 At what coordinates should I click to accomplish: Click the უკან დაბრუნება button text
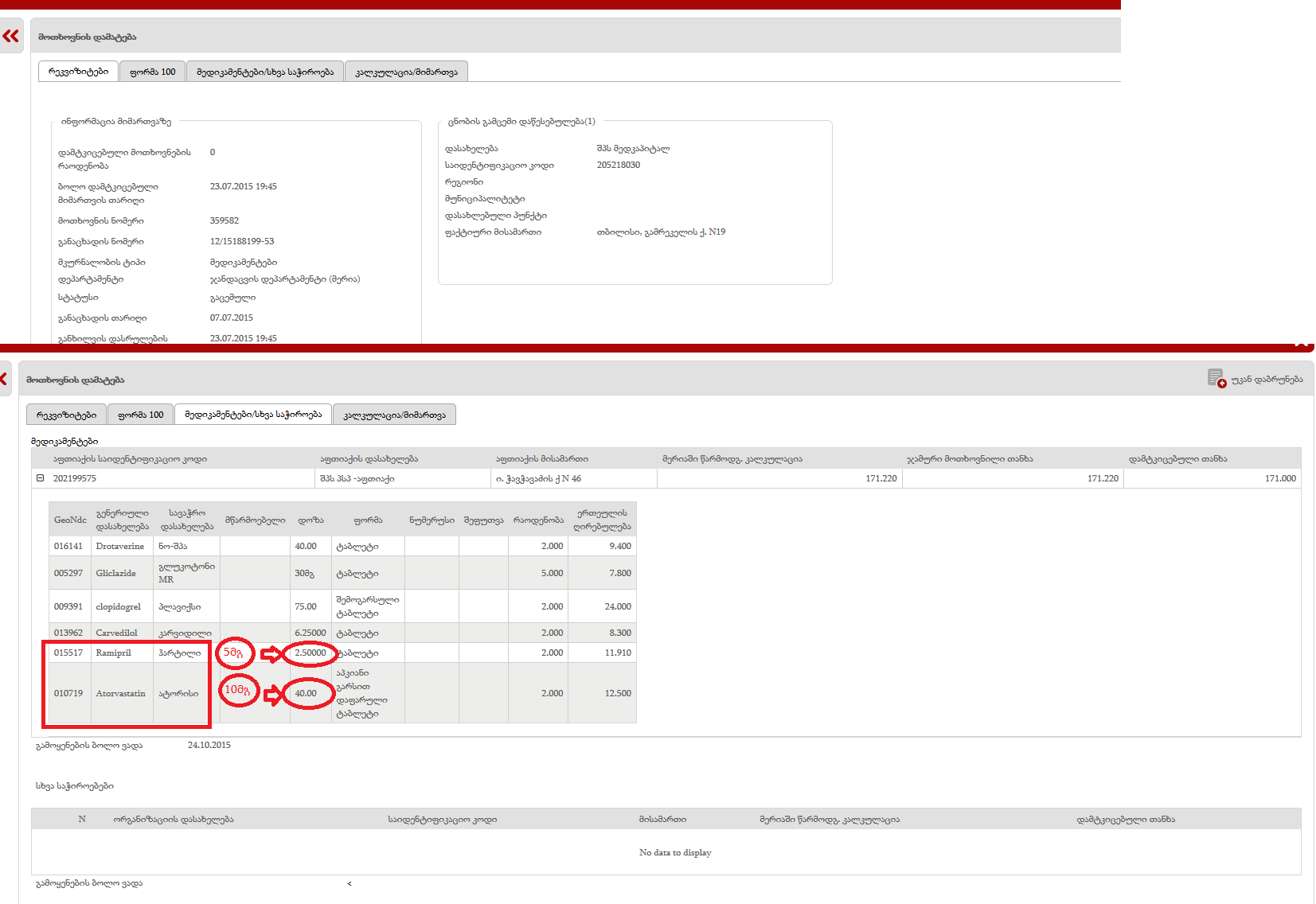tap(1267, 380)
